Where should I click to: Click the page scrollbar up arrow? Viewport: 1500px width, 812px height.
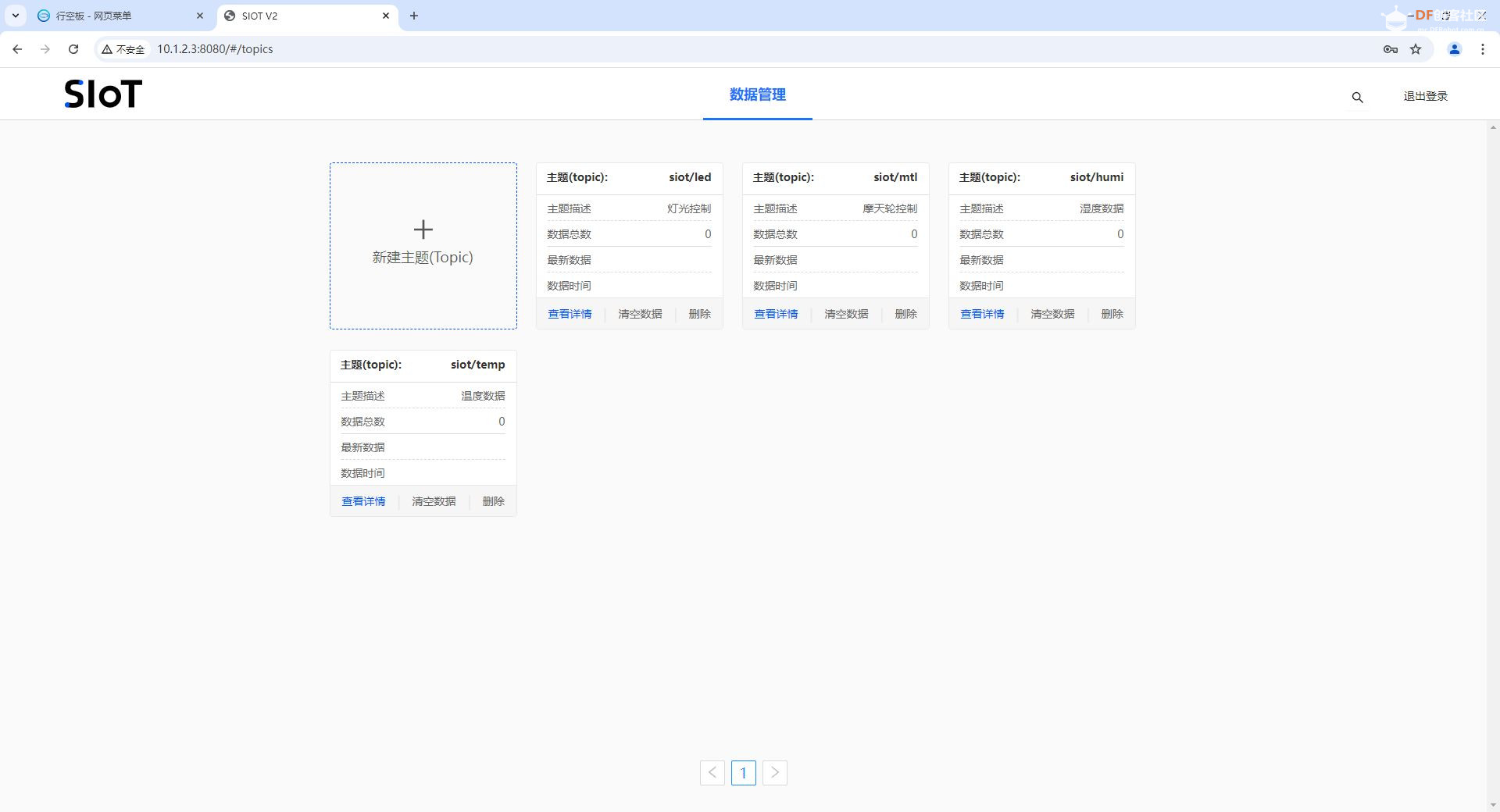[x=1493, y=127]
